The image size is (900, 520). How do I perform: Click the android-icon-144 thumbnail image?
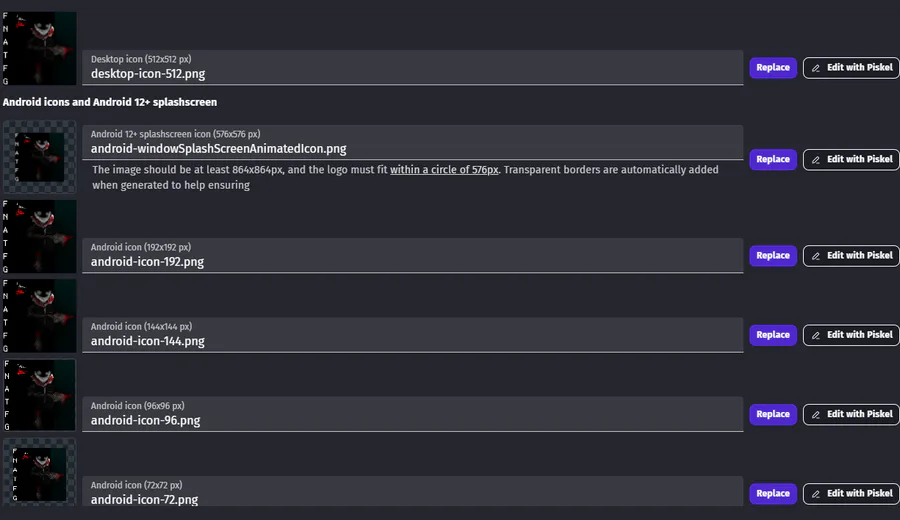[x=39, y=315]
